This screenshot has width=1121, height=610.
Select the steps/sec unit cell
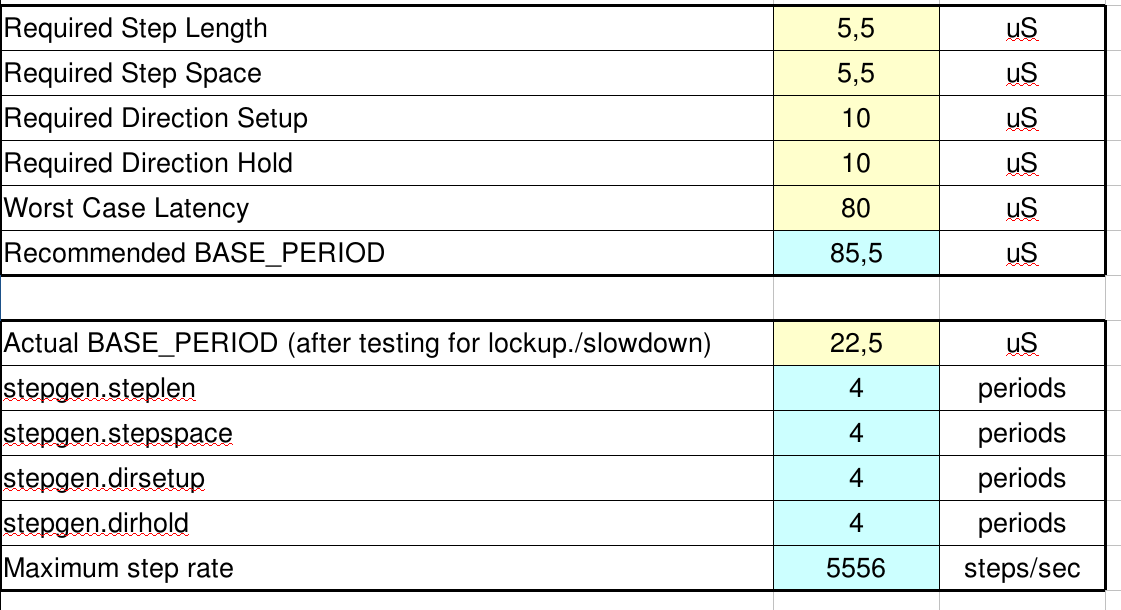(x=1022, y=569)
